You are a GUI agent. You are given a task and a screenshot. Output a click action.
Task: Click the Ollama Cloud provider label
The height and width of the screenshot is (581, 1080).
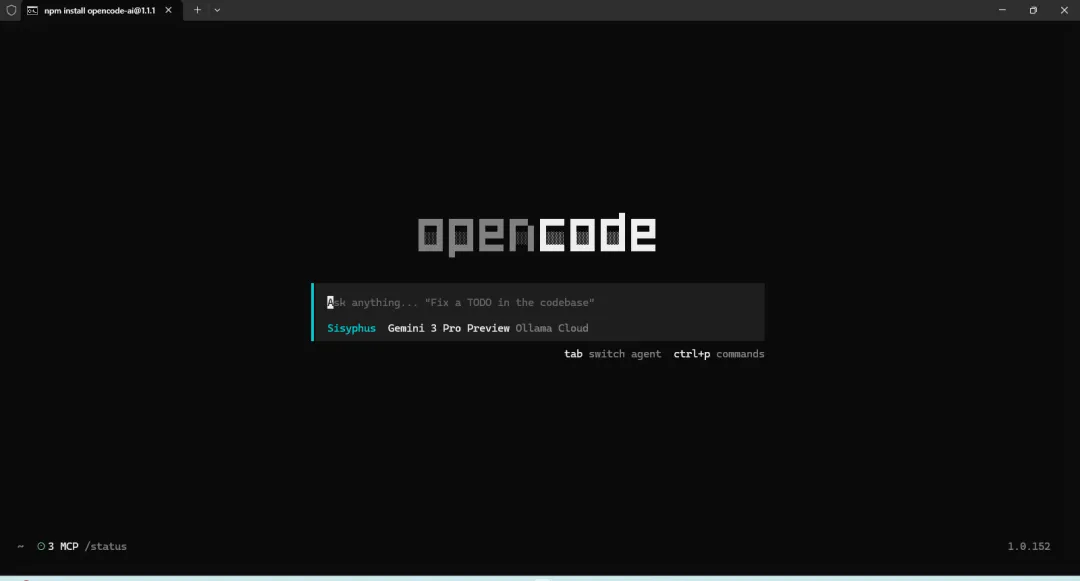pos(552,328)
